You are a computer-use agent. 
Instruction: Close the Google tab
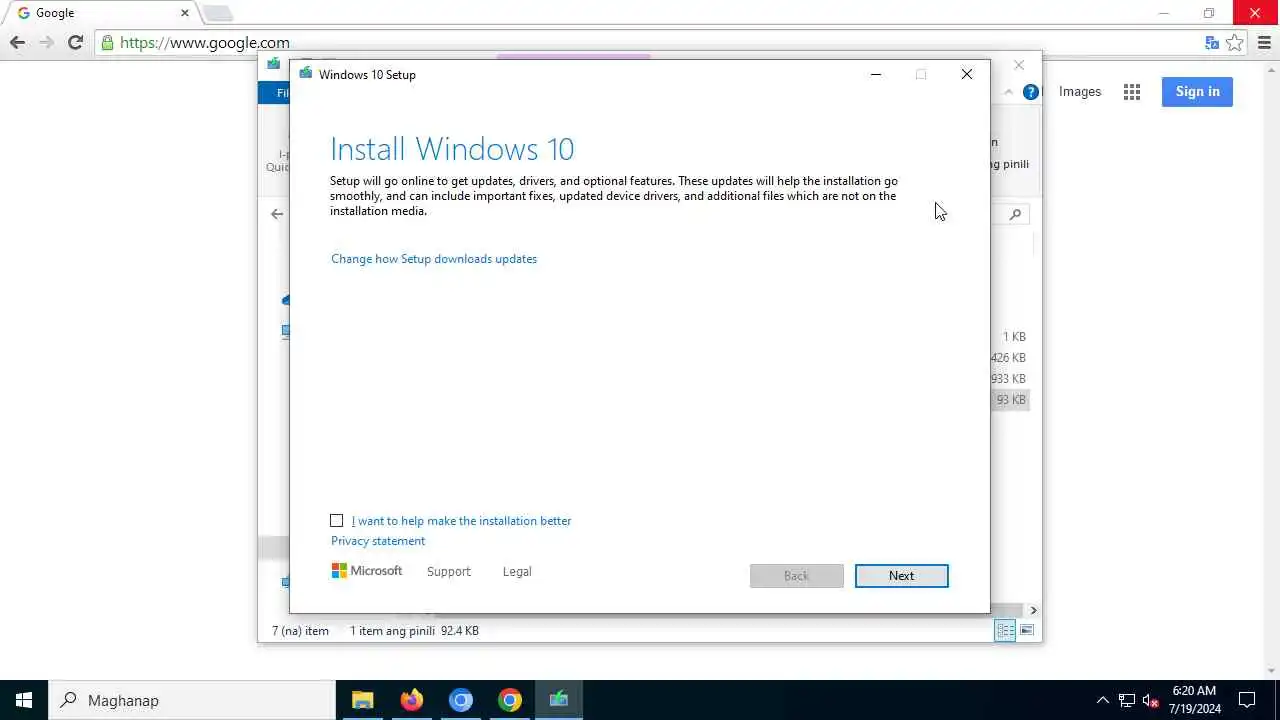pyautogui.click(x=185, y=13)
